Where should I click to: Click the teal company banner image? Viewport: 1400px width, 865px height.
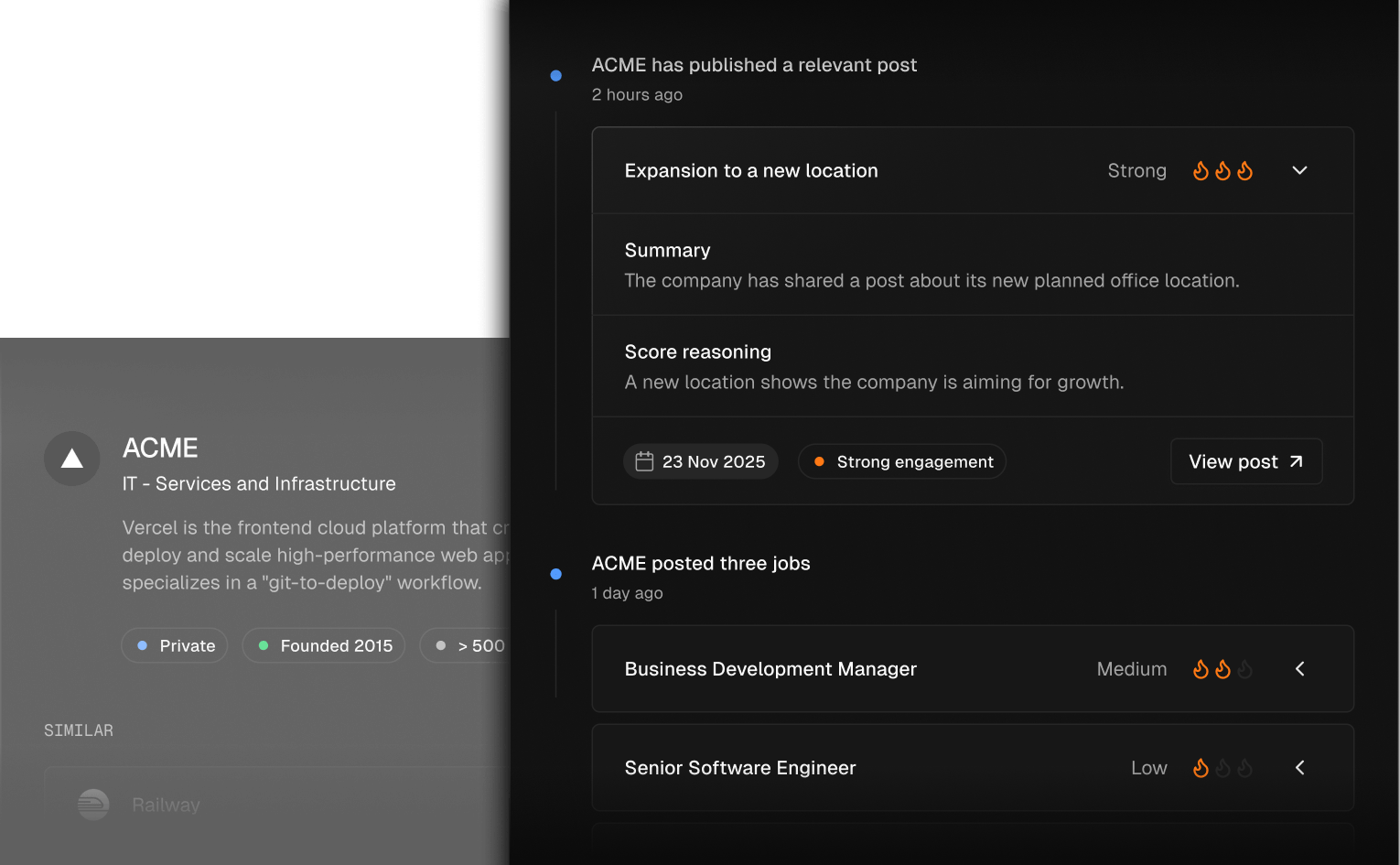pos(240,168)
